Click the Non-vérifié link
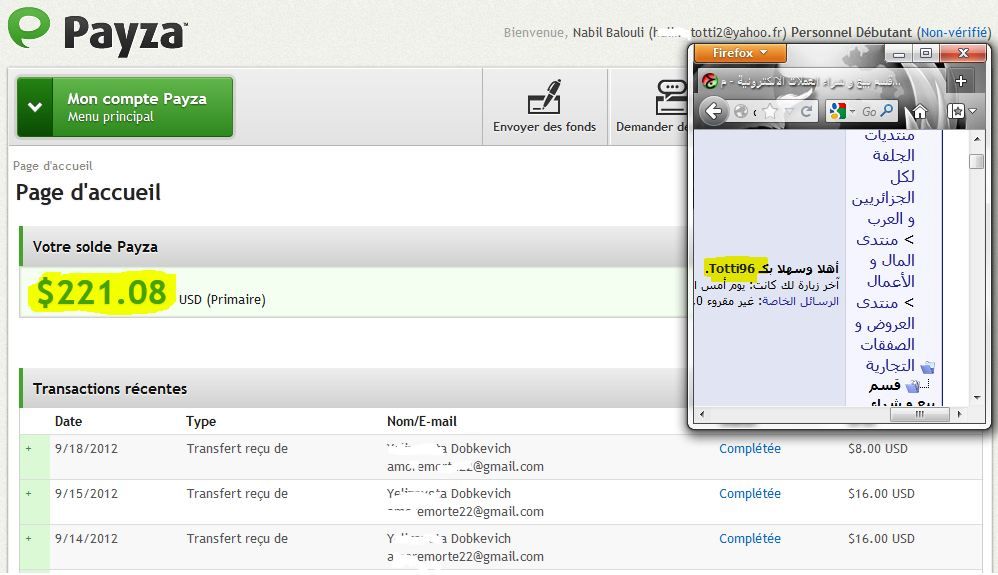998x575 pixels. [x=953, y=32]
